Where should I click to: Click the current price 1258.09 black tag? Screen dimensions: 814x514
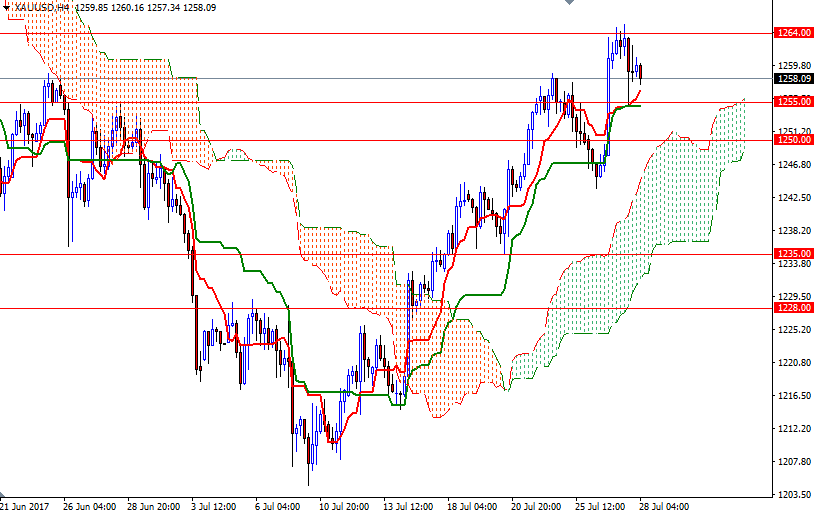[x=793, y=78]
